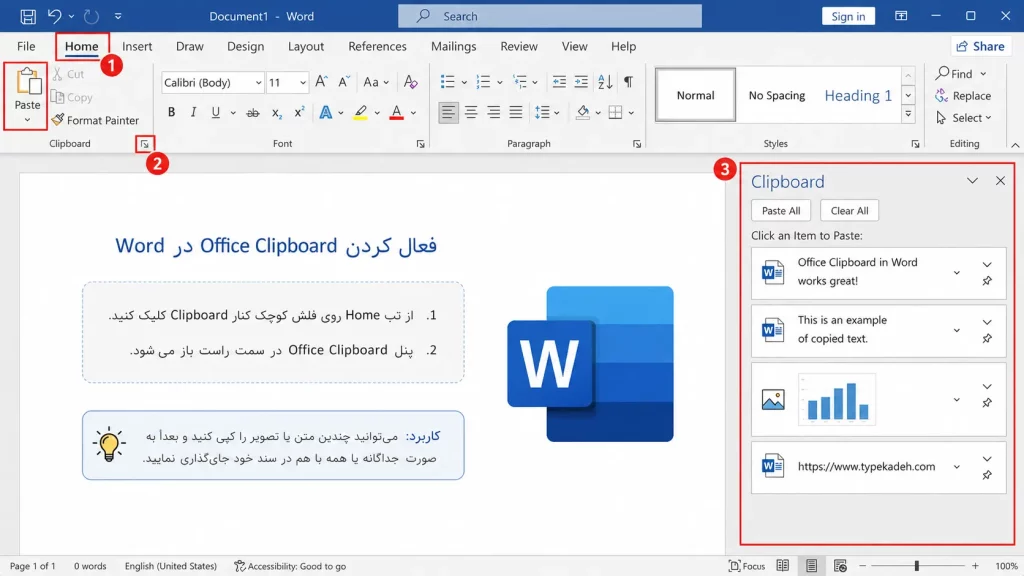Open the Mailings tab
The width and height of the screenshot is (1024, 576).
[453, 46]
